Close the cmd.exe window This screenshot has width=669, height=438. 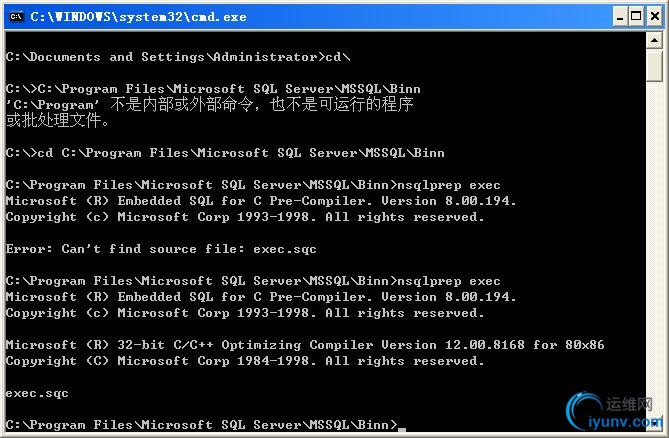(655, 17)
